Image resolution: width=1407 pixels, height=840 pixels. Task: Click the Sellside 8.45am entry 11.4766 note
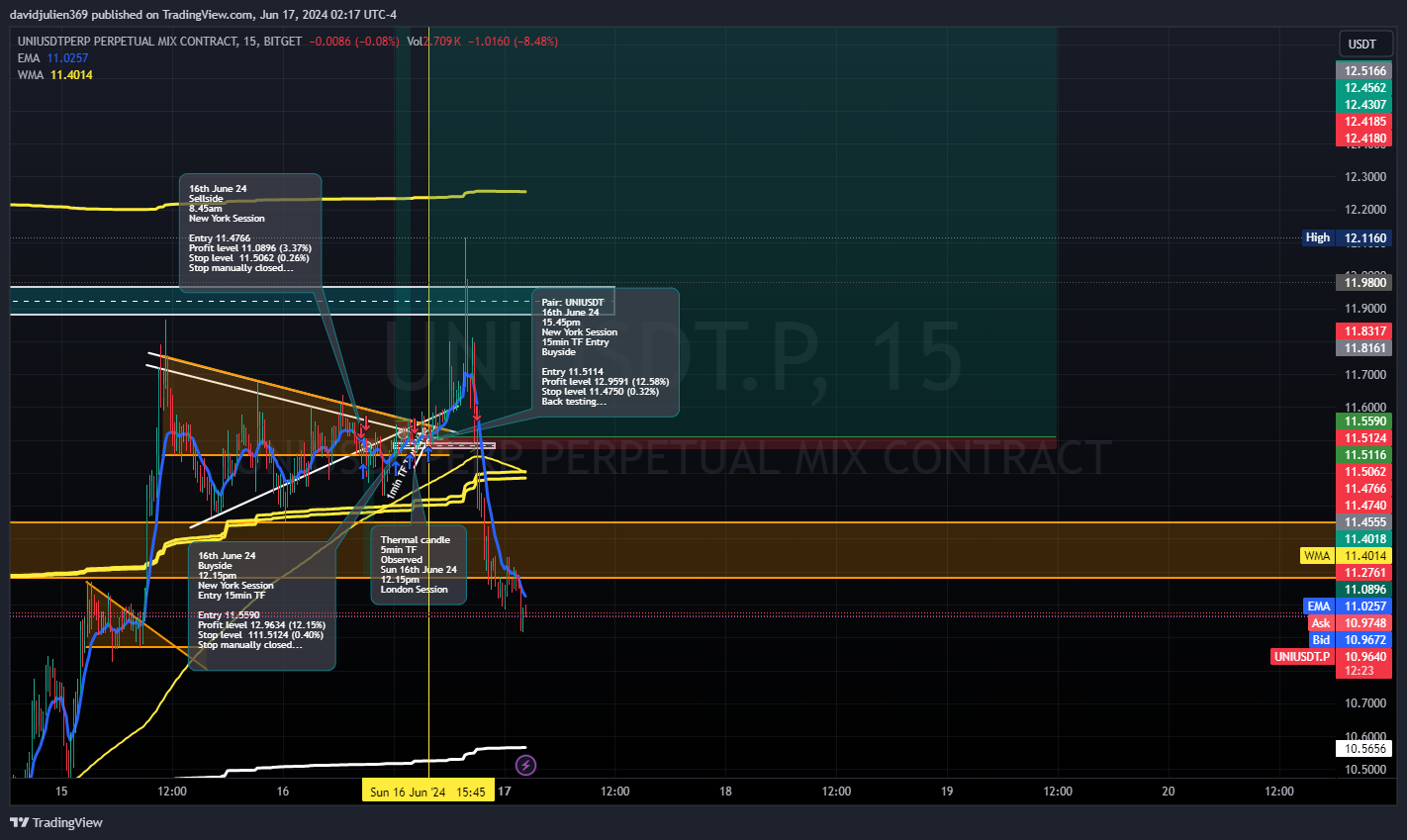pos(250,233)
